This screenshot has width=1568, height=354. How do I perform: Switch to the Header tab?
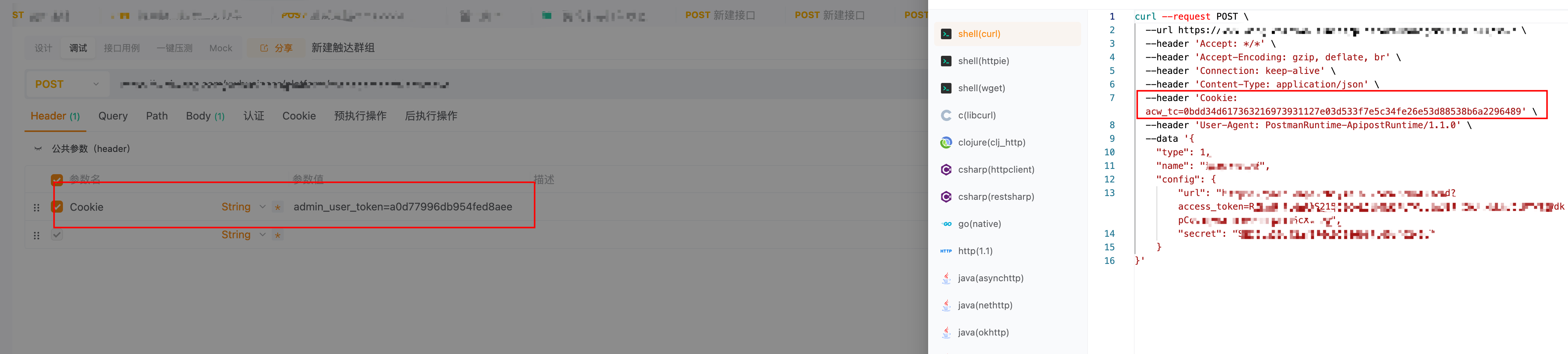click(55, 116)
